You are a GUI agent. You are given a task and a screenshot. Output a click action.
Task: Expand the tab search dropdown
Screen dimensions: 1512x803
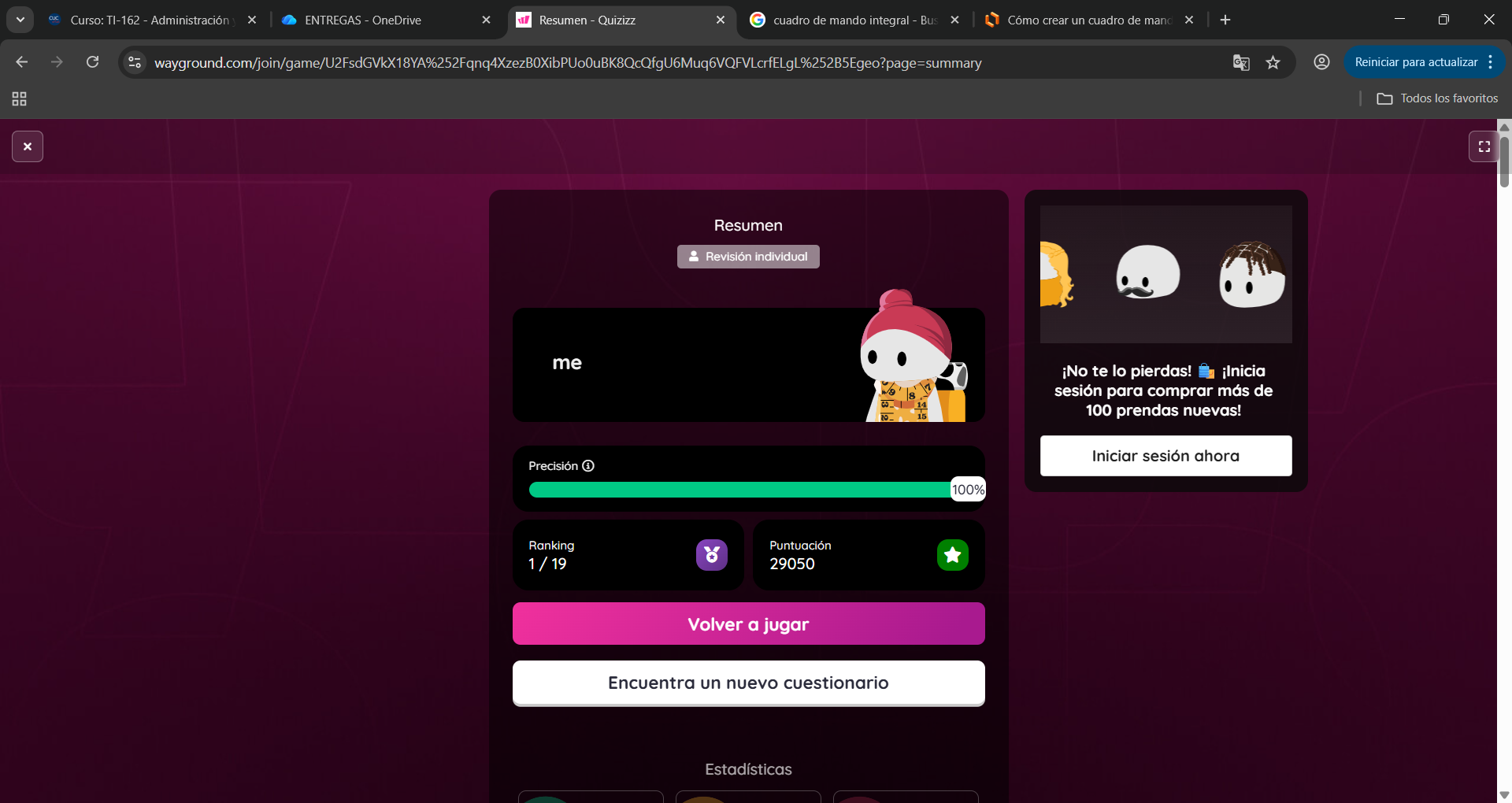(20, 20)
